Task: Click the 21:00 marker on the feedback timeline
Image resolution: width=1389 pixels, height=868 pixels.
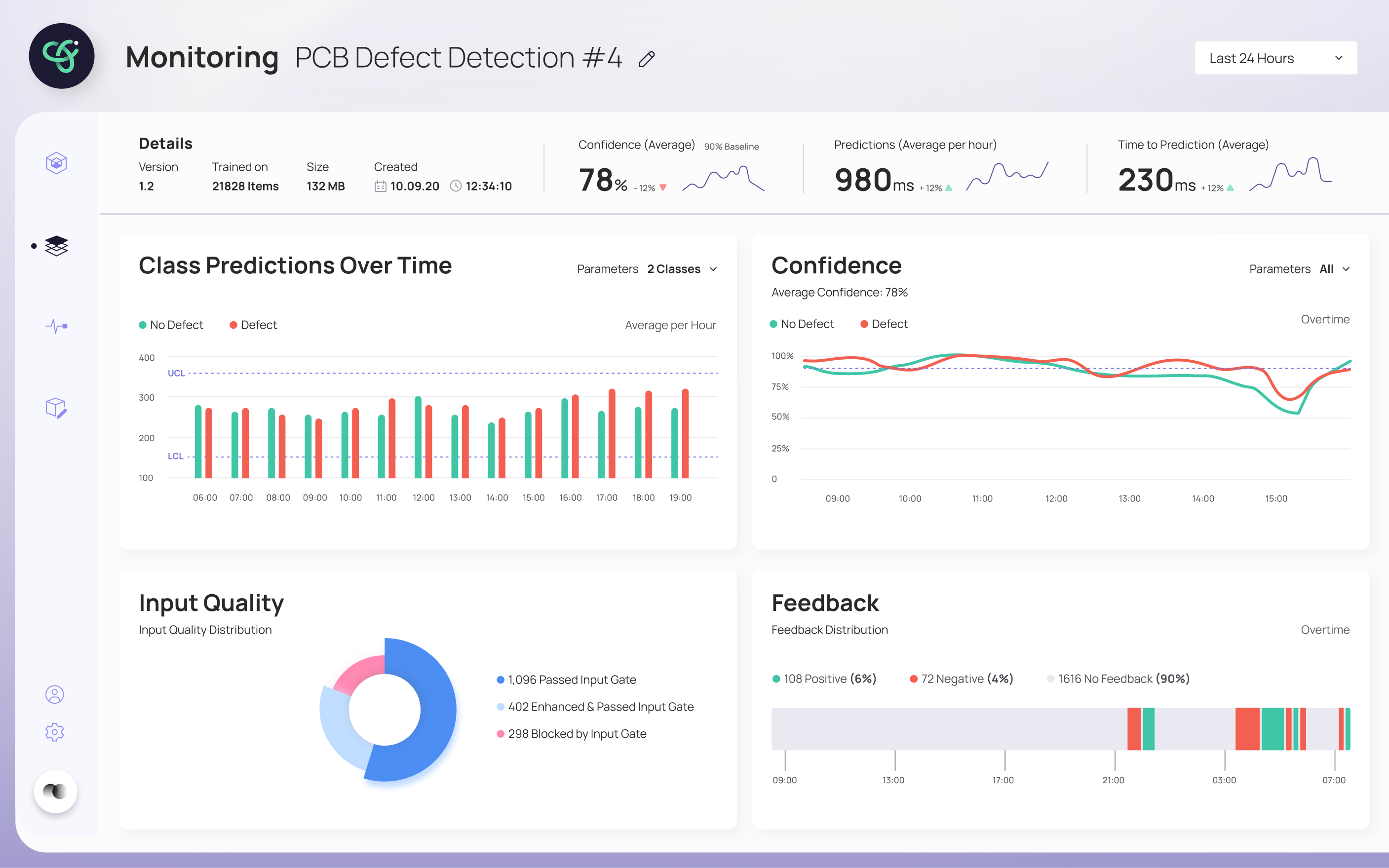Action: [x=1114, y=780]
